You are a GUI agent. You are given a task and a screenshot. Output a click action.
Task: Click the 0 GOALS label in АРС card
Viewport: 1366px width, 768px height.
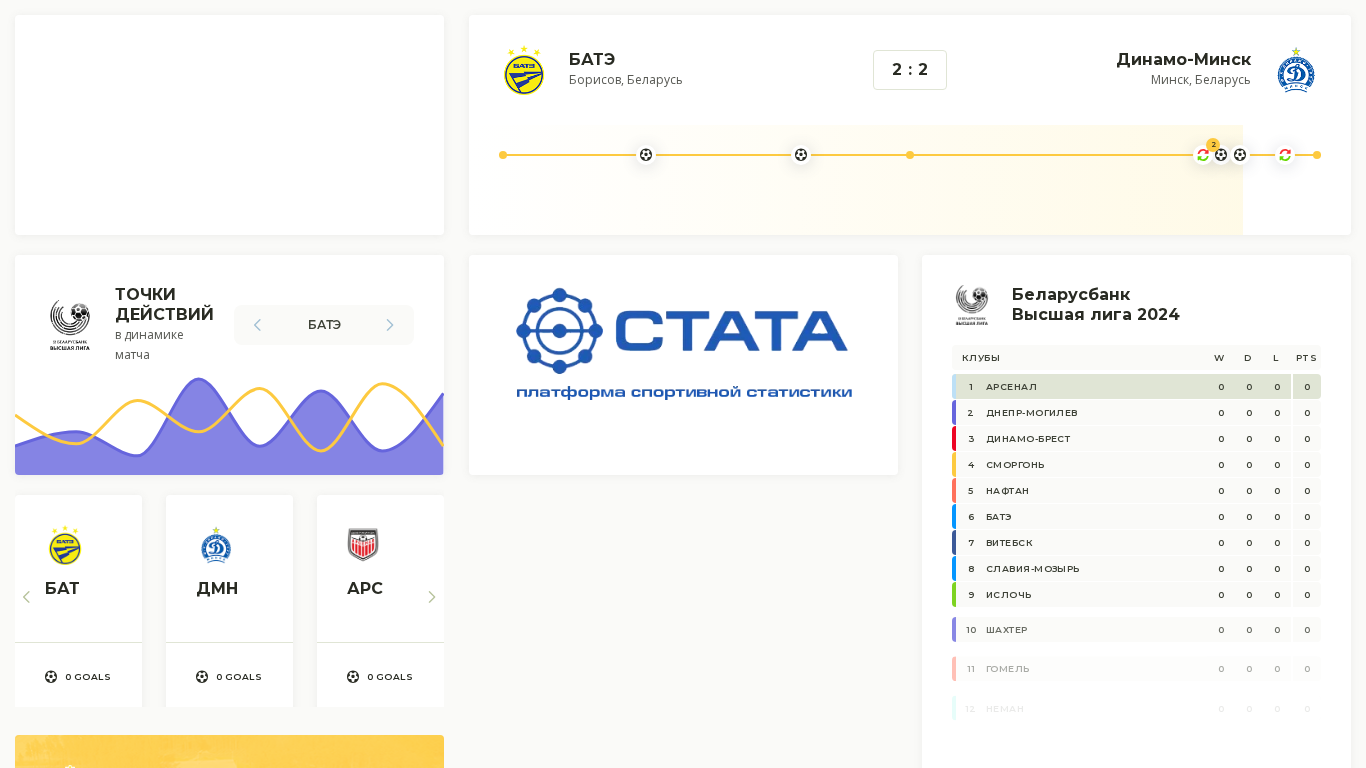pos(390,677)
